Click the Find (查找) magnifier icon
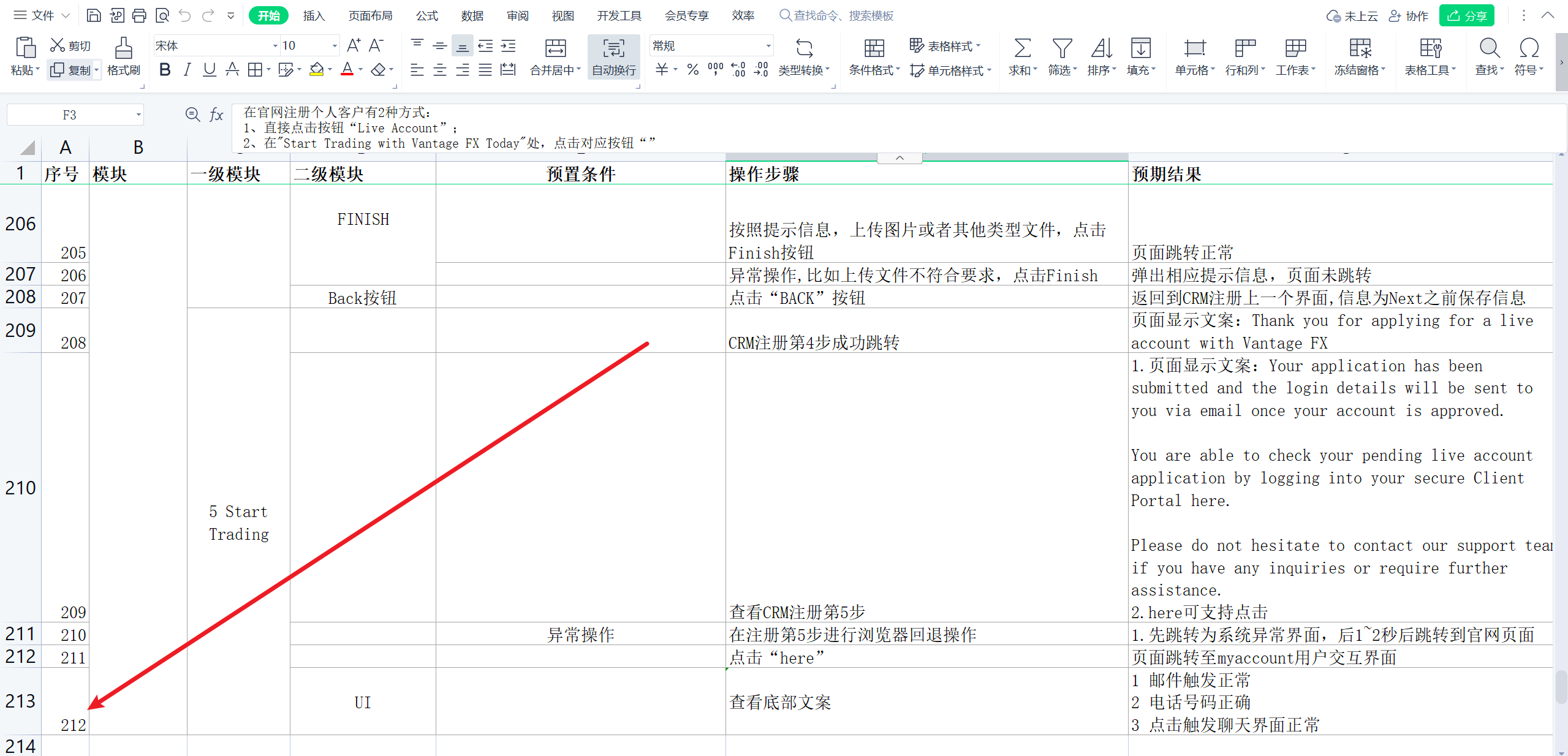 click(1489, 48)
